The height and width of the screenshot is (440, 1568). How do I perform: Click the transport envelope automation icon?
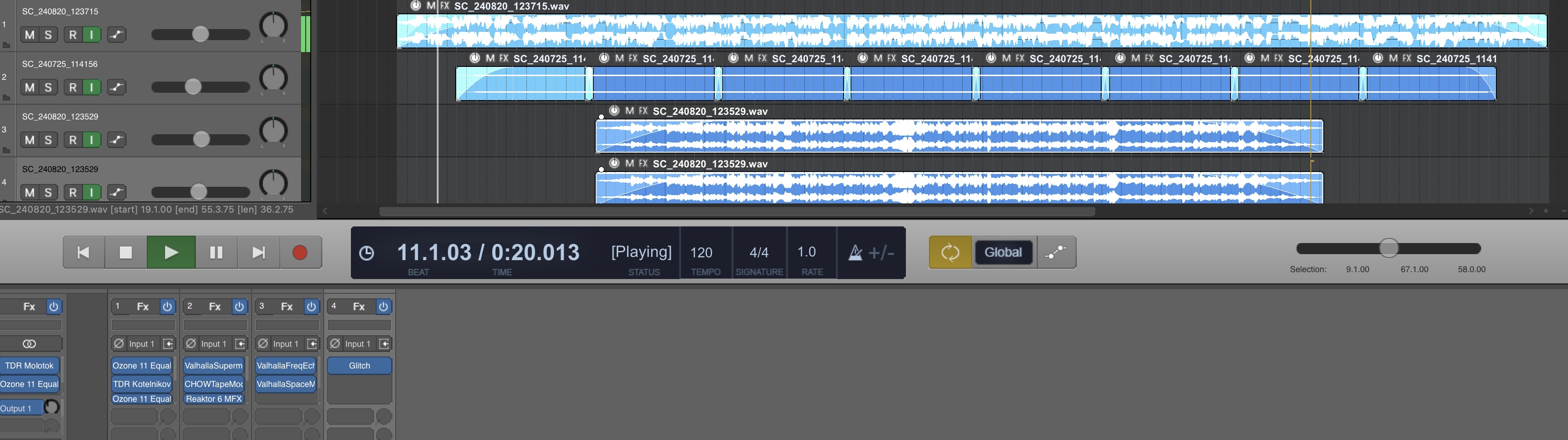pyautogui.click(x=1056, y=252)
